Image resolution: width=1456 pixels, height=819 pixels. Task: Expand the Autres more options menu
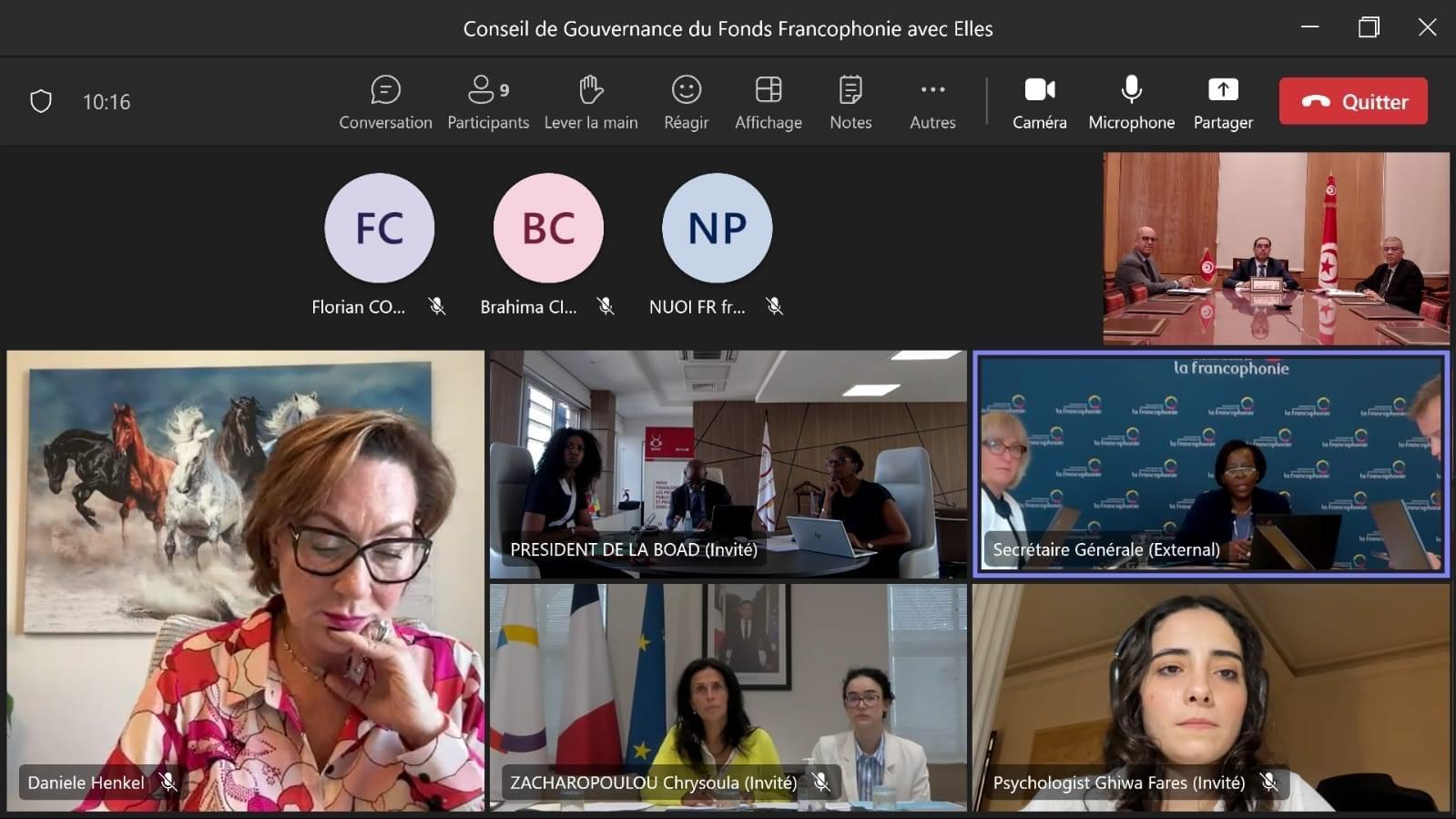(932, 102)
